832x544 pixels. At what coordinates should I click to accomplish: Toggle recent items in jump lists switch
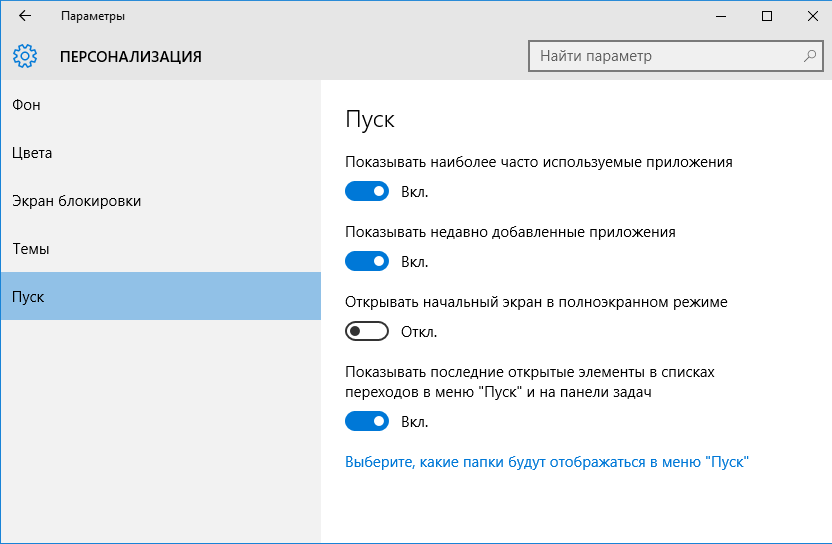[x=367, y=421]
